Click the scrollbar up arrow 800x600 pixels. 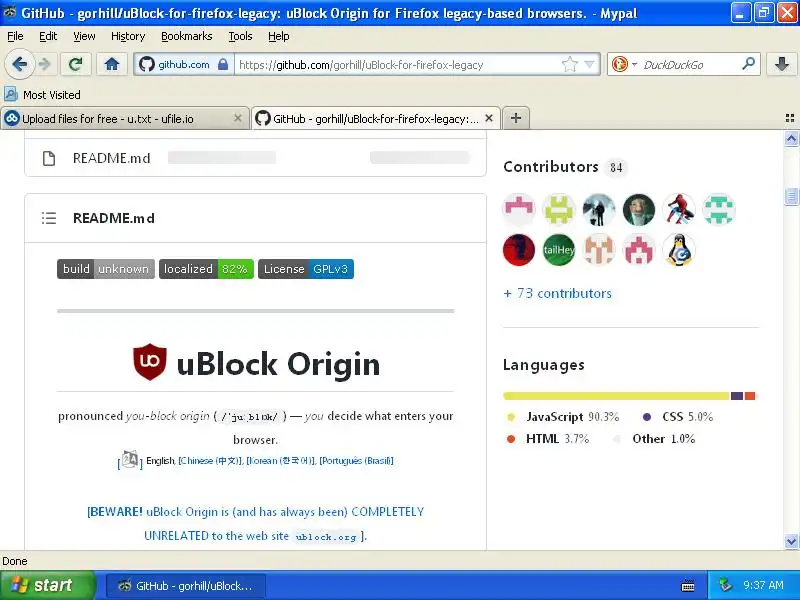click(791, 138)
